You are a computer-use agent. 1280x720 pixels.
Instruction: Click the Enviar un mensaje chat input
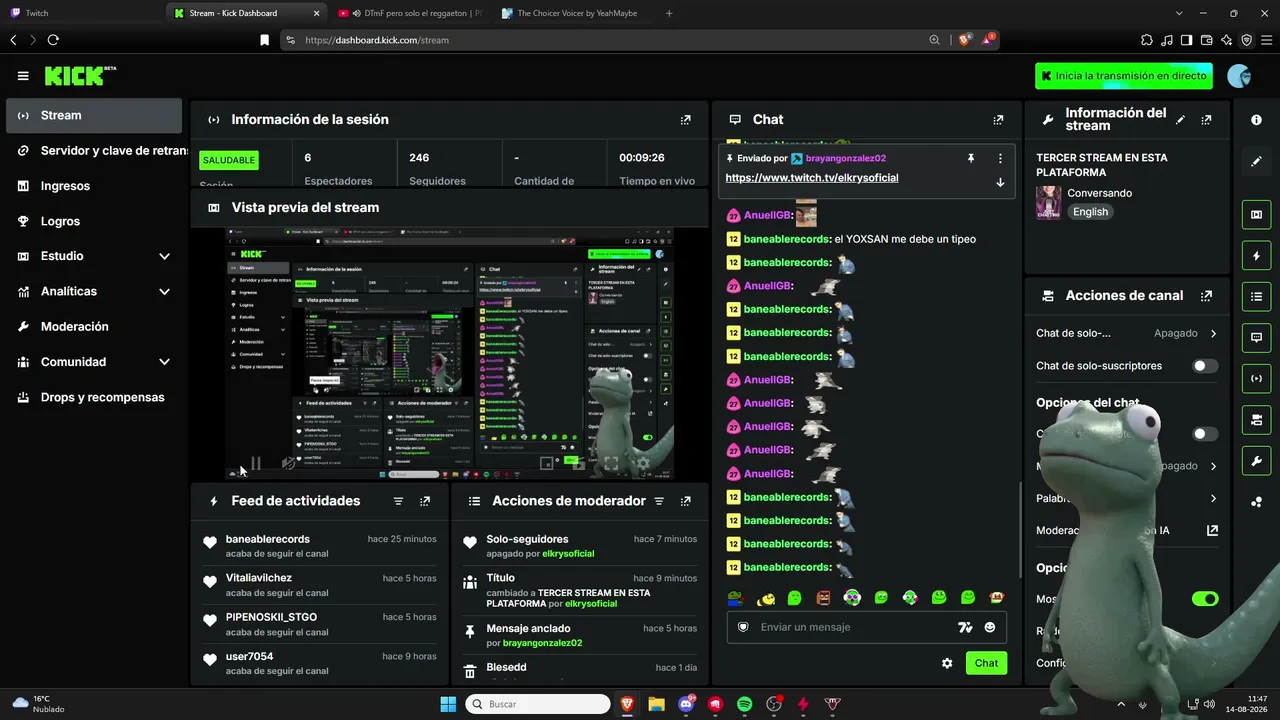click(x=850, y=627)
